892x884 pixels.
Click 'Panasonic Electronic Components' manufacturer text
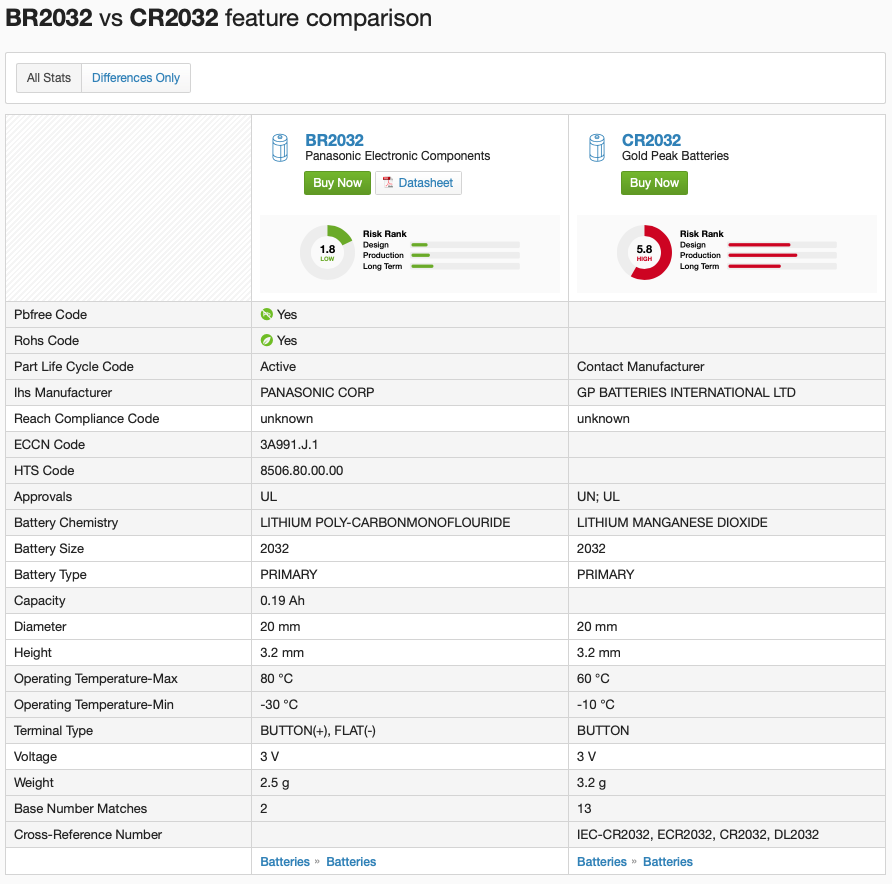(398, 156)
